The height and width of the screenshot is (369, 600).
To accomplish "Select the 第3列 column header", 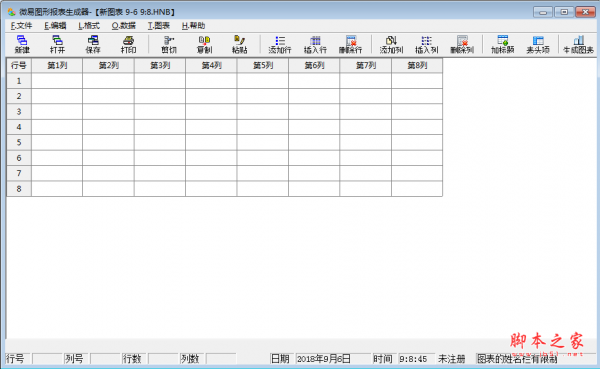I will coord(160,65).
